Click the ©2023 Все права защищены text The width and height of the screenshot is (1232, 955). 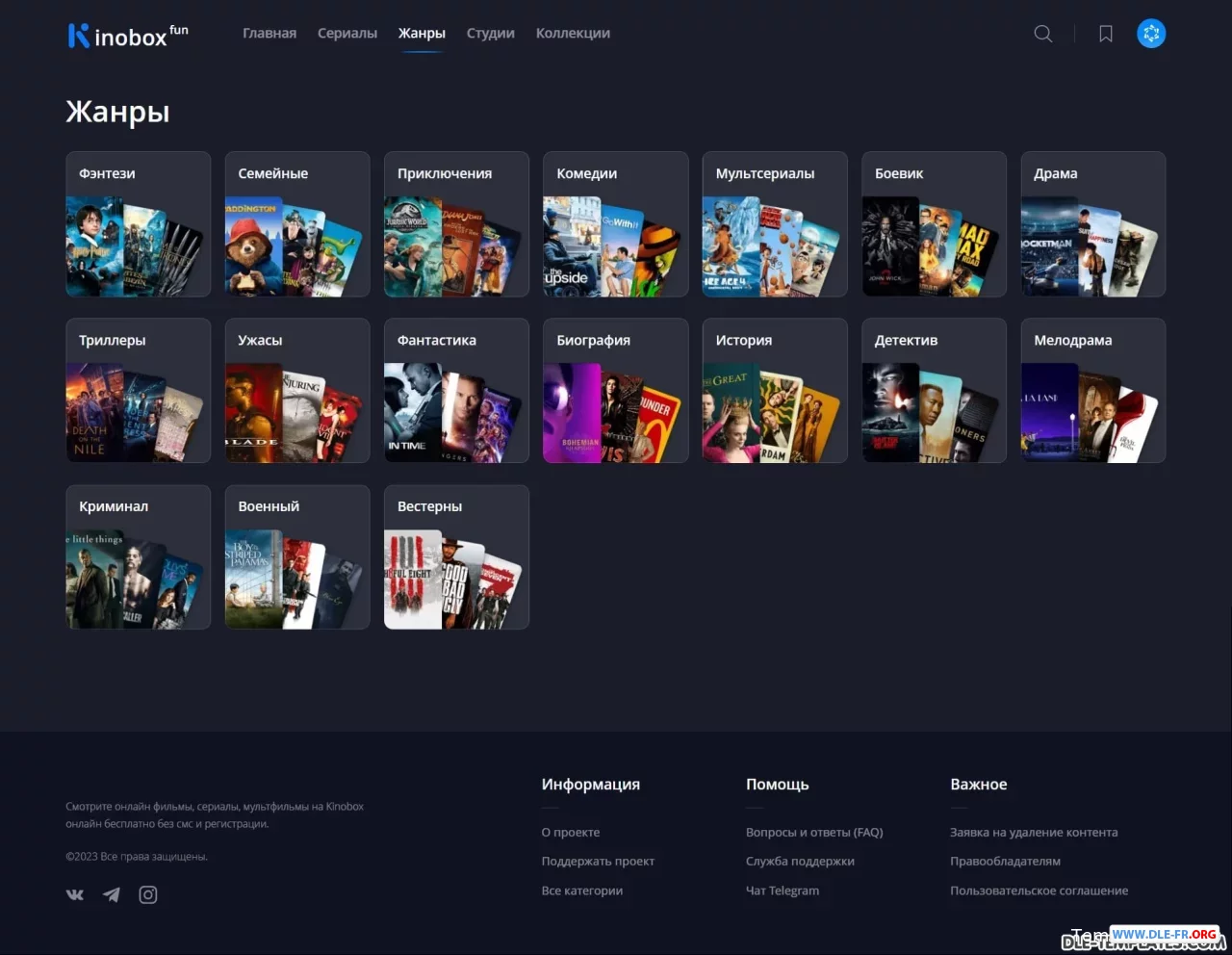click(x=137, y=857)
